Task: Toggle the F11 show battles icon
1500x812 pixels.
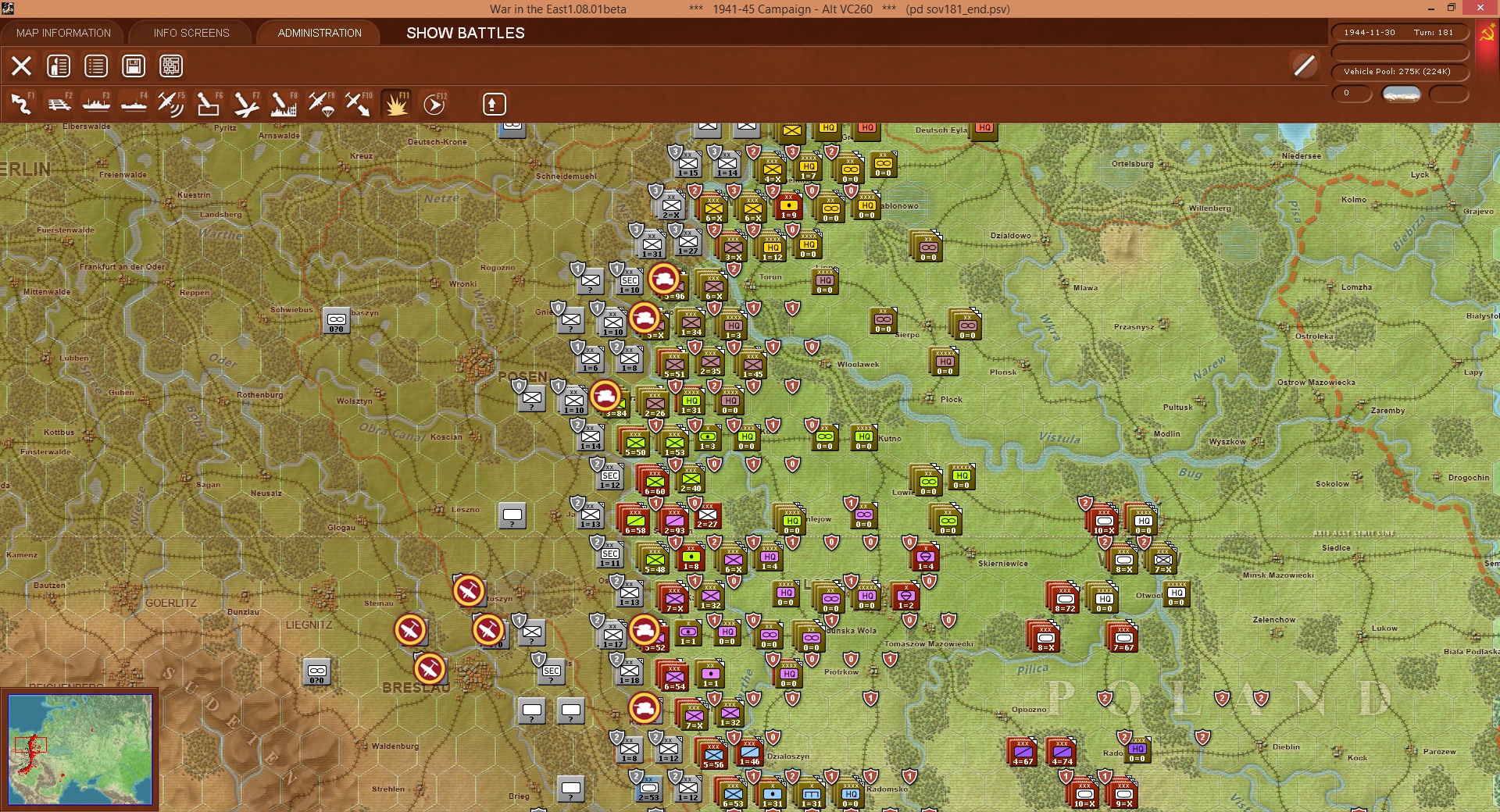Action: tap(396, 104)
